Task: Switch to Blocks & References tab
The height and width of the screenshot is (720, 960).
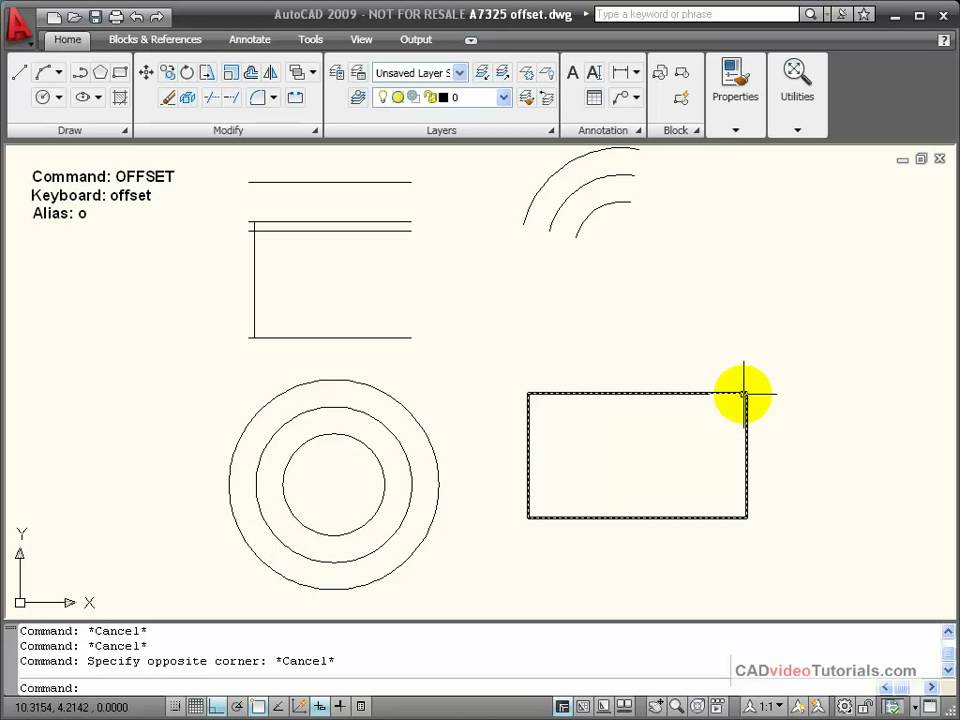Action: [155, 40]
